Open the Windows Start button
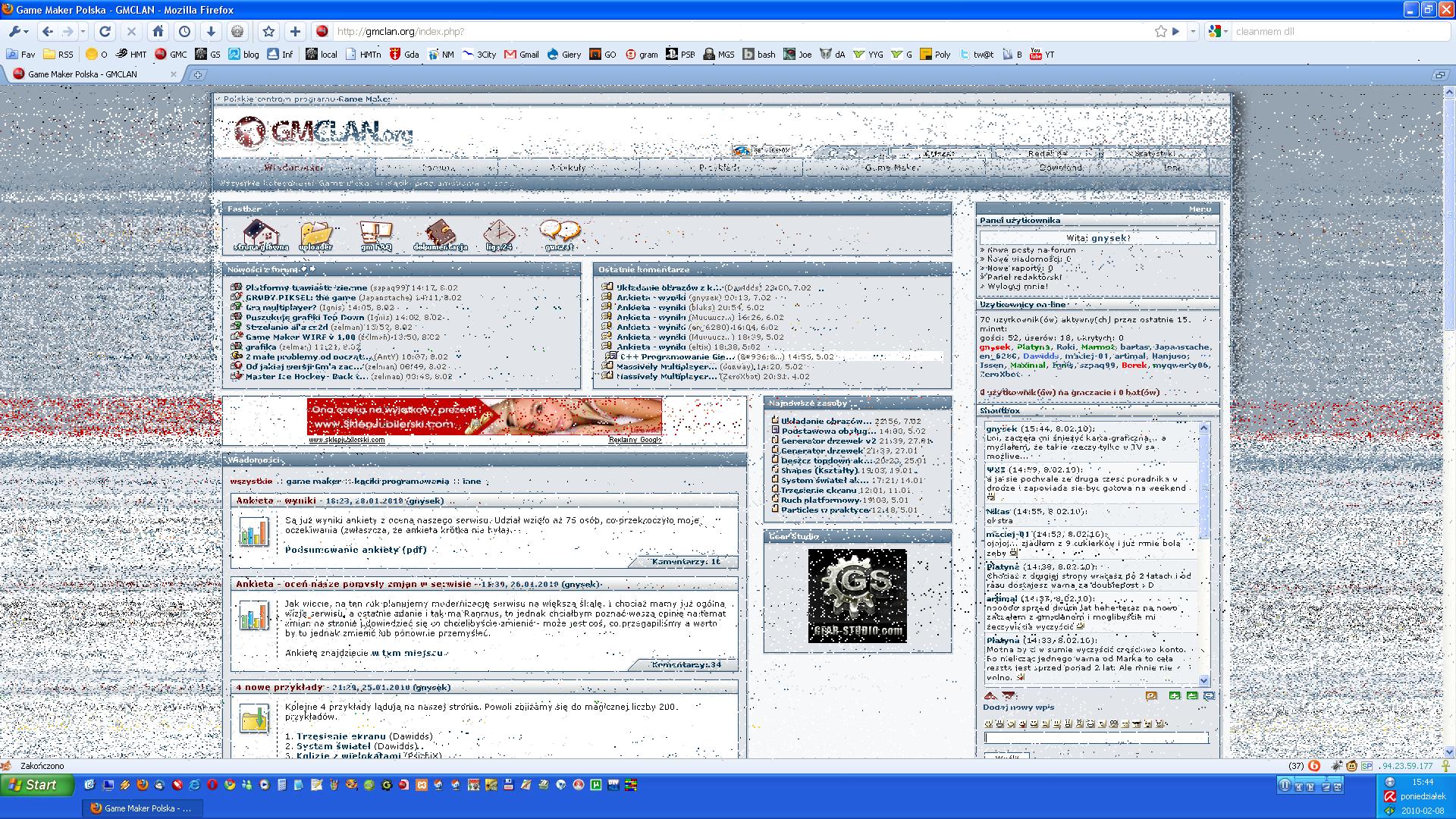The height and width of the screenshot is (819, 1456). point(38,785)
